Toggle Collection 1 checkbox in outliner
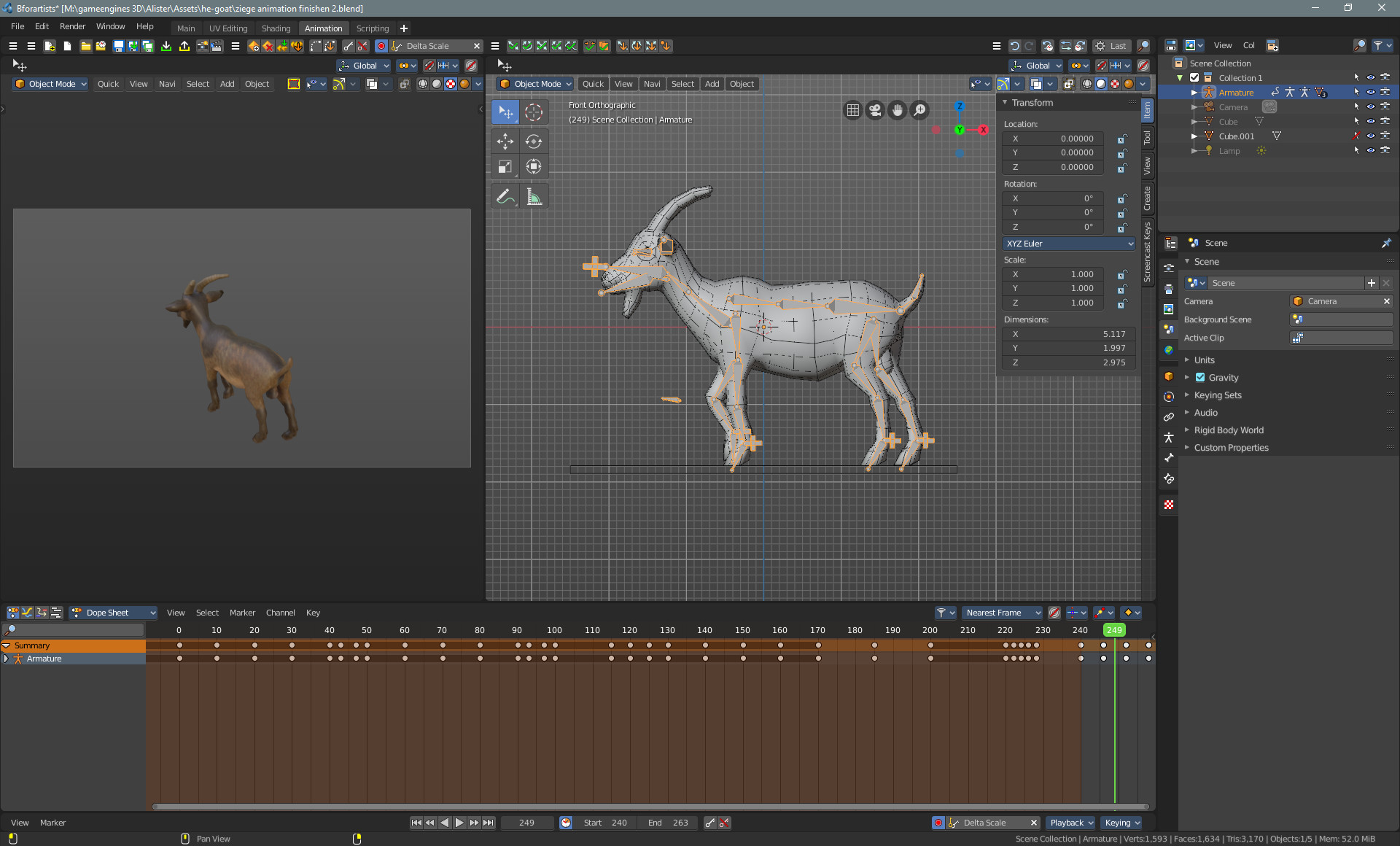Viewport: 1400px width, 846px height. pyautogui.click(x=1194, y=78)
